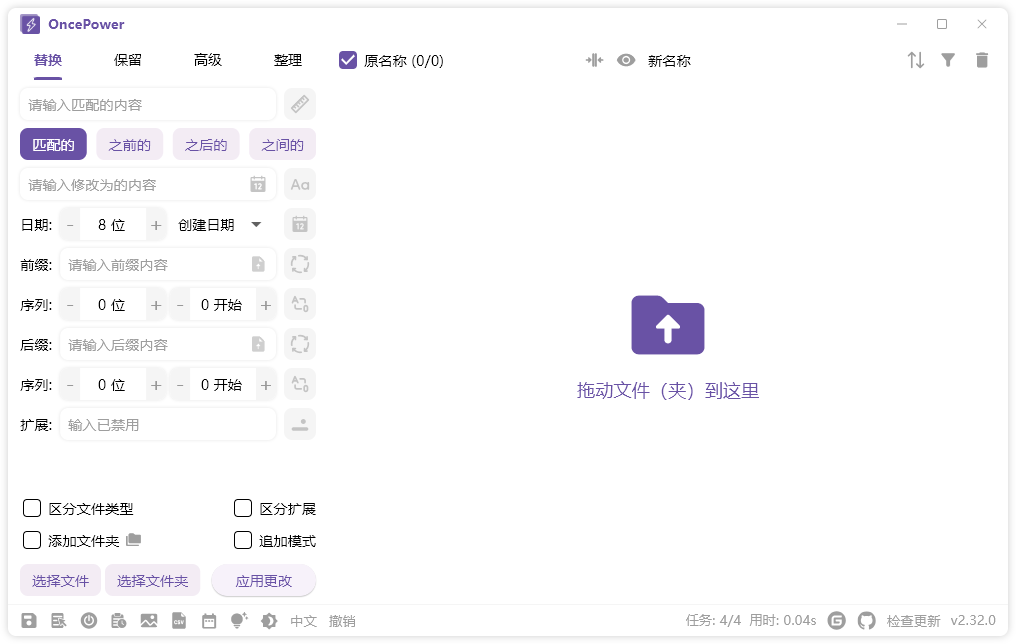Toggle the eye icon next to 新名称
Screen dimensions: 1016x644
(626, 60)
